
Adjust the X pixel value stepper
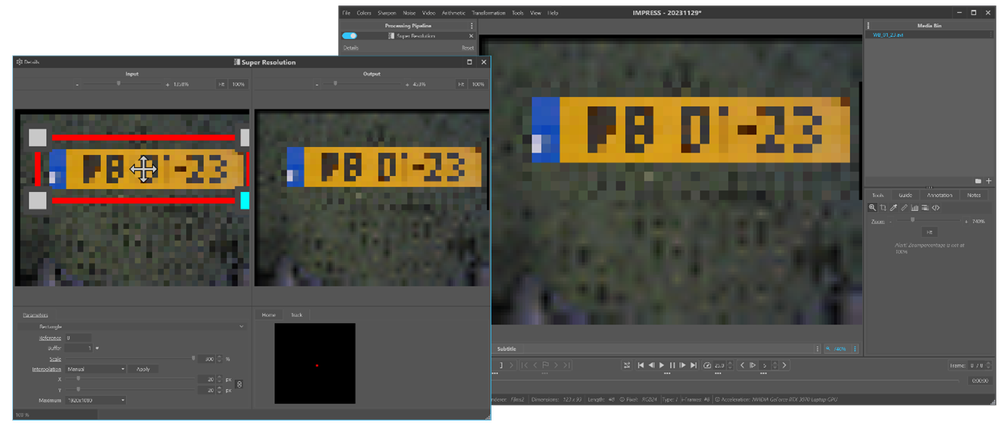click(220, 379)
